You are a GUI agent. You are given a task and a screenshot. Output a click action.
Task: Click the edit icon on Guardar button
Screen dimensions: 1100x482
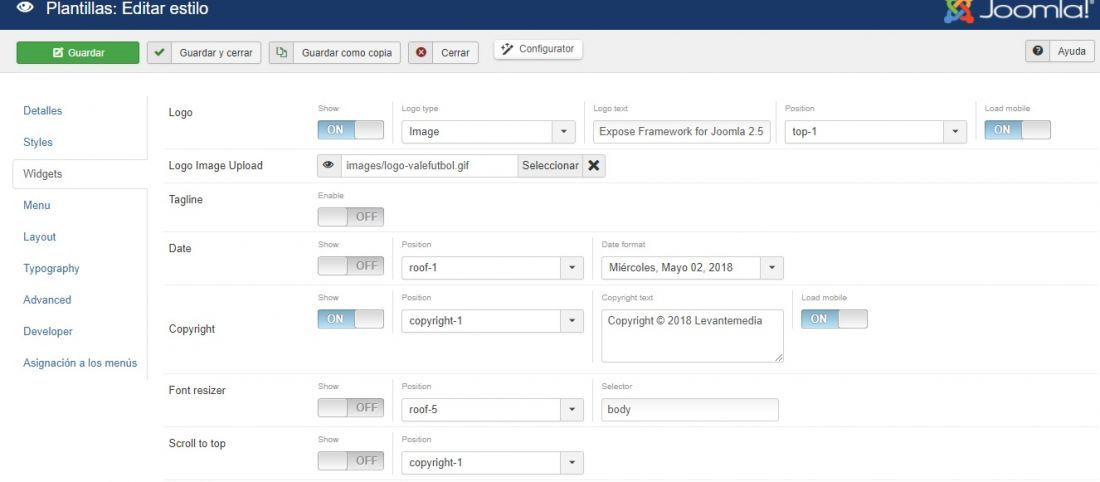pyautogui.click(x=58, y=53)
